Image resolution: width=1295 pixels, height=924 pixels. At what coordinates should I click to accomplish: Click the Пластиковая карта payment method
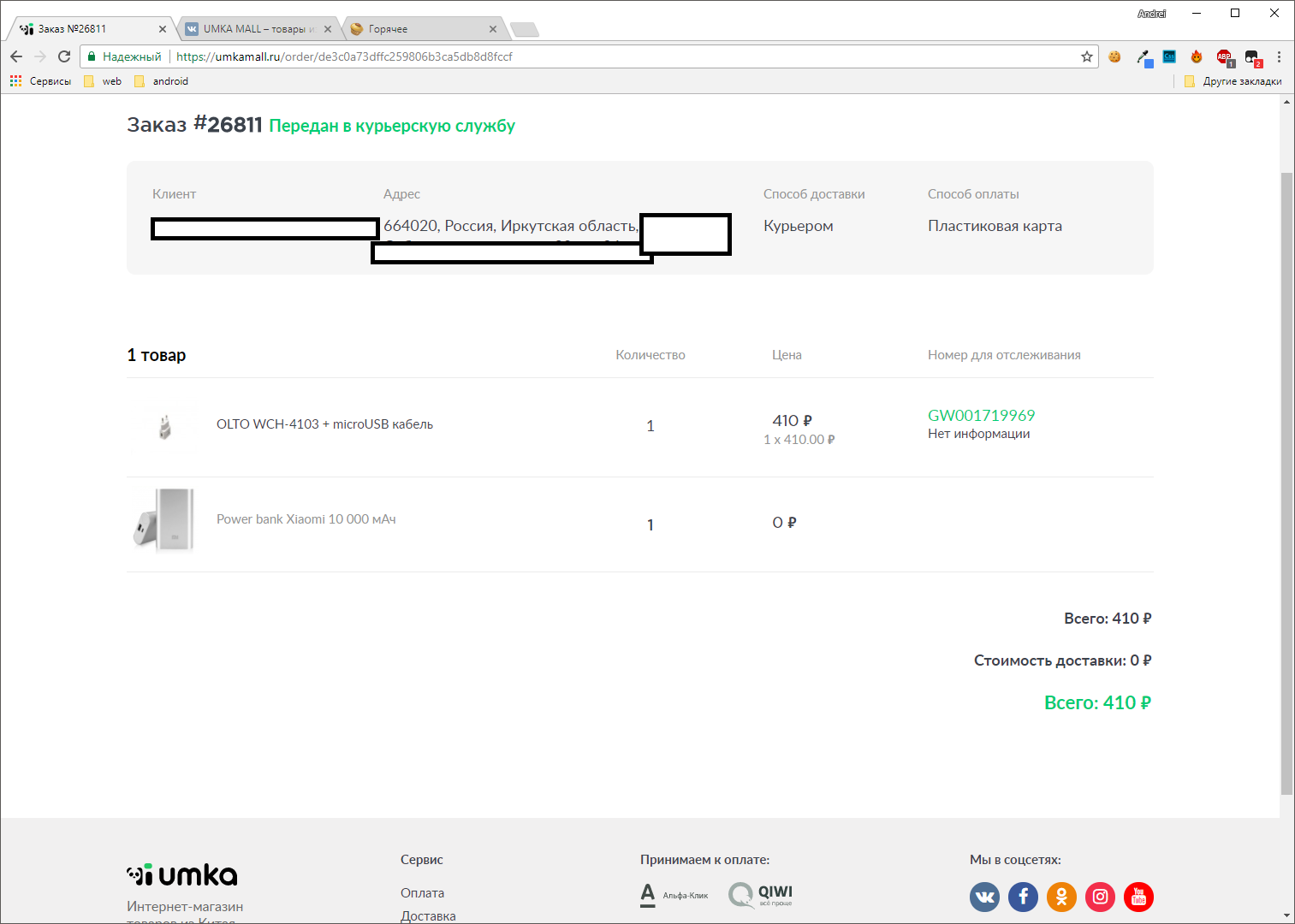point(995,226)
